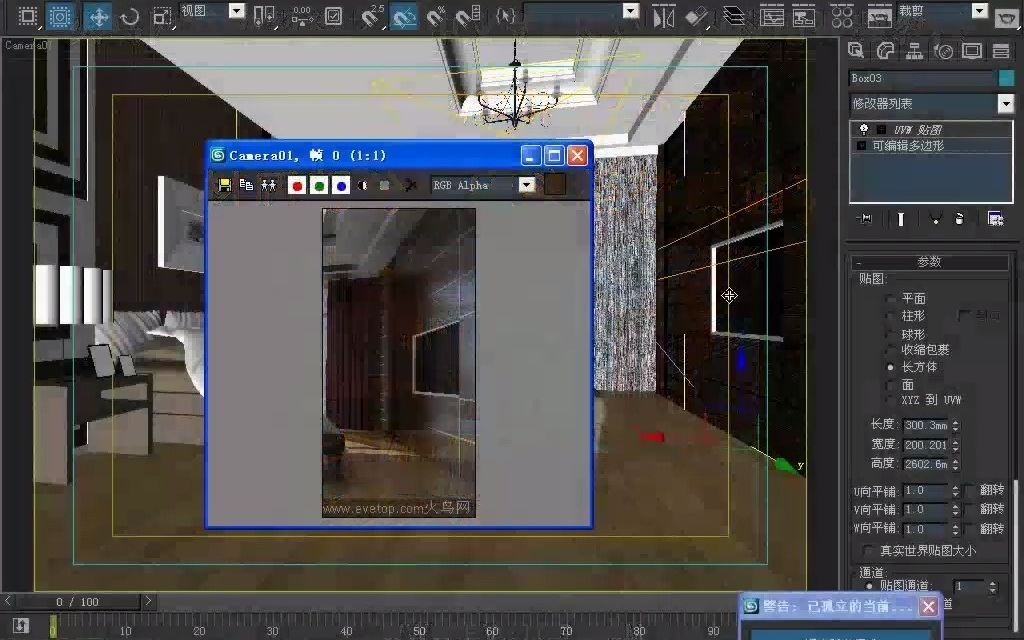1024x640 pixels.
Task: Pin the modifier stack
Action: (866, 218)
